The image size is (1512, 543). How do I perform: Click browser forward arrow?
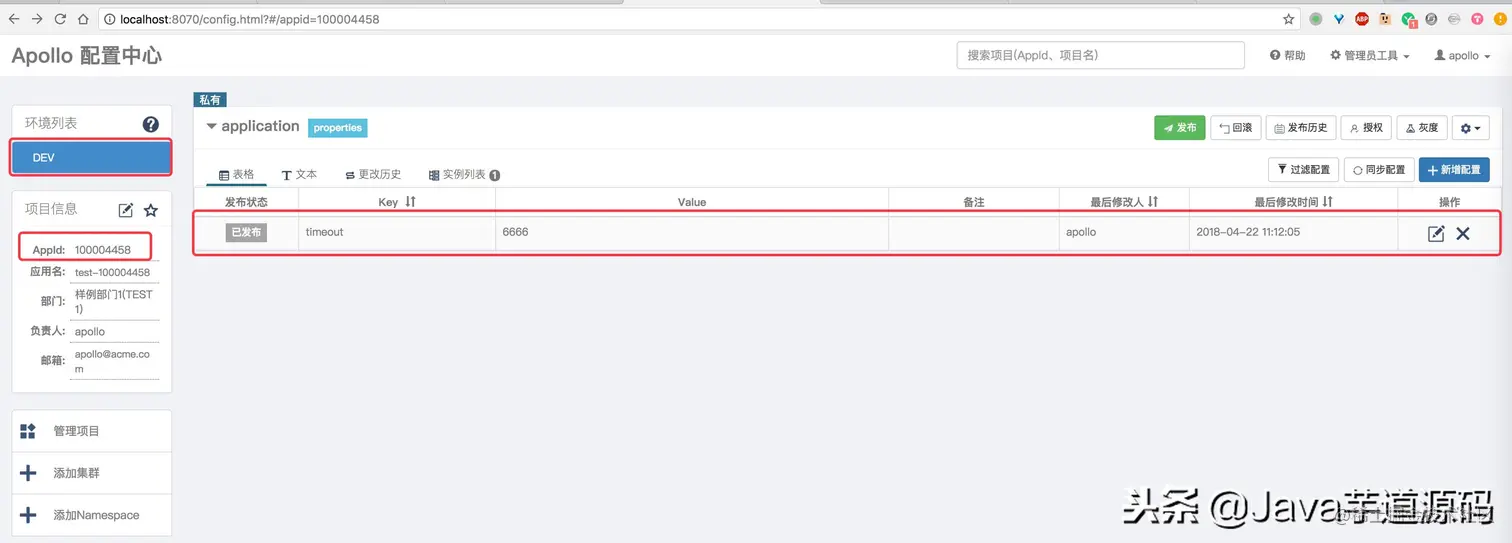click(37, 19)
